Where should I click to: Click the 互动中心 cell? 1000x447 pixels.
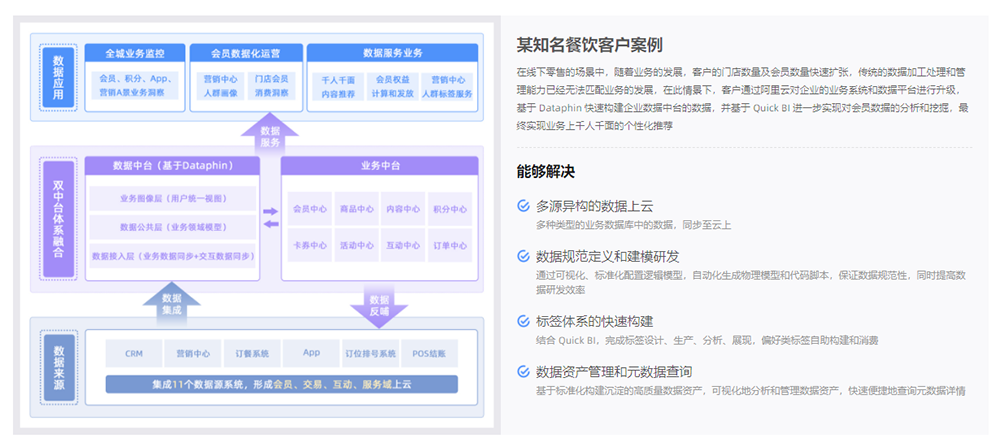402,245
